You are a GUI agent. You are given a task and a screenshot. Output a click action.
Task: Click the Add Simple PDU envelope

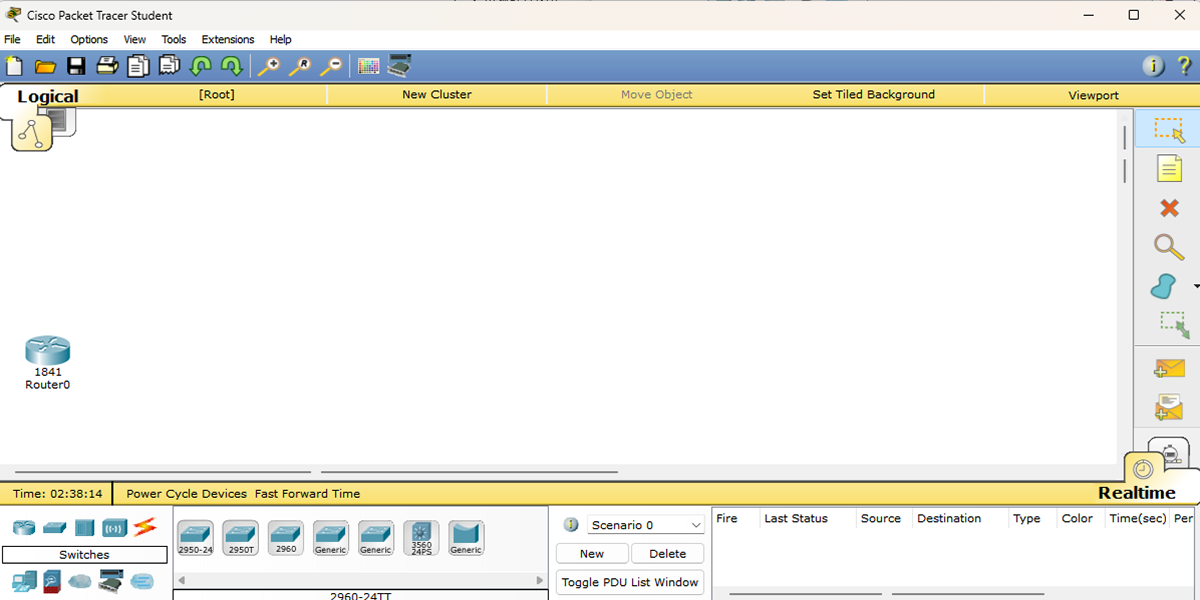click(x=1168, y=368)
